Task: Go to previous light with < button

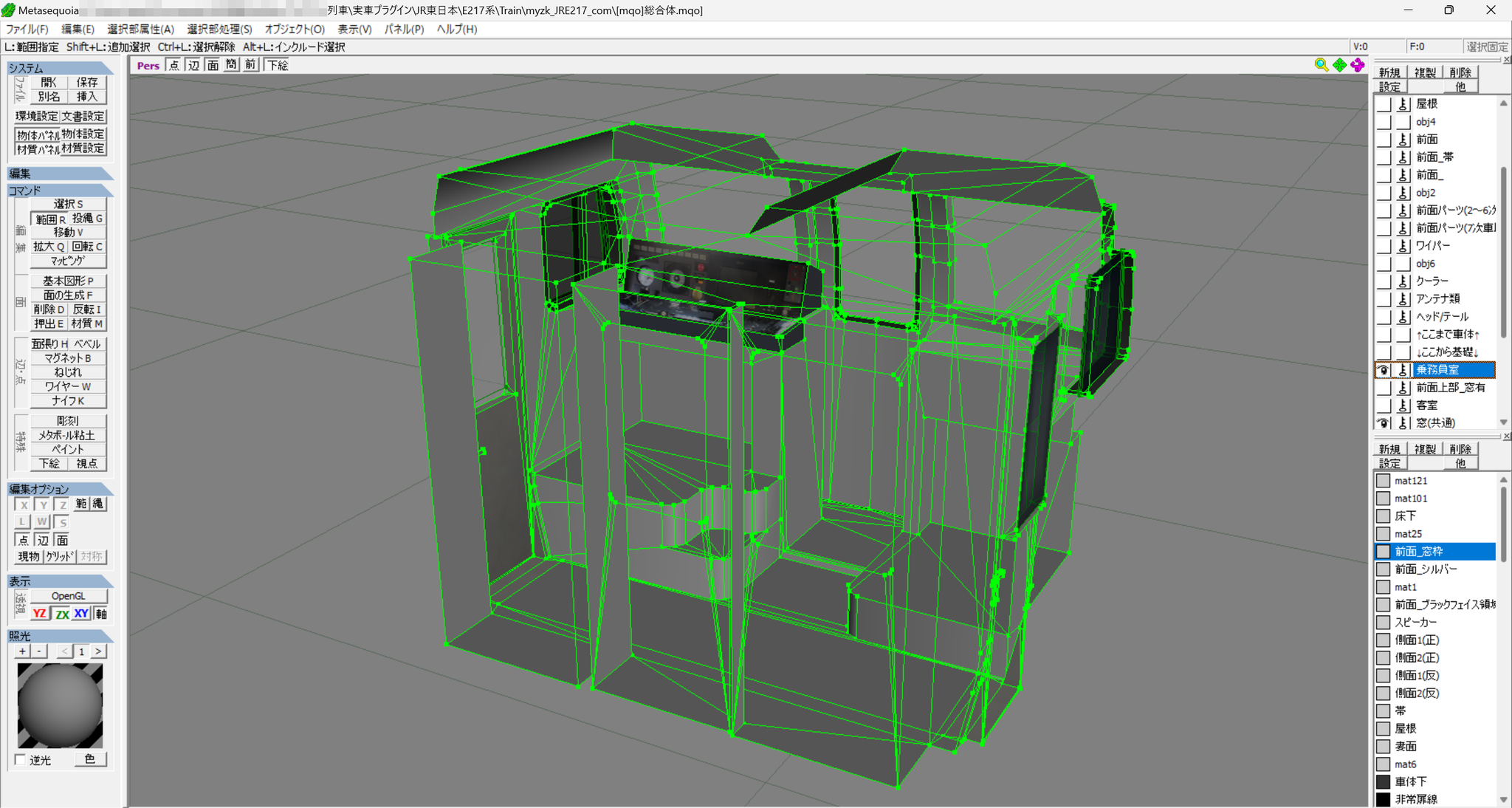Action: [x=65, y=651]
